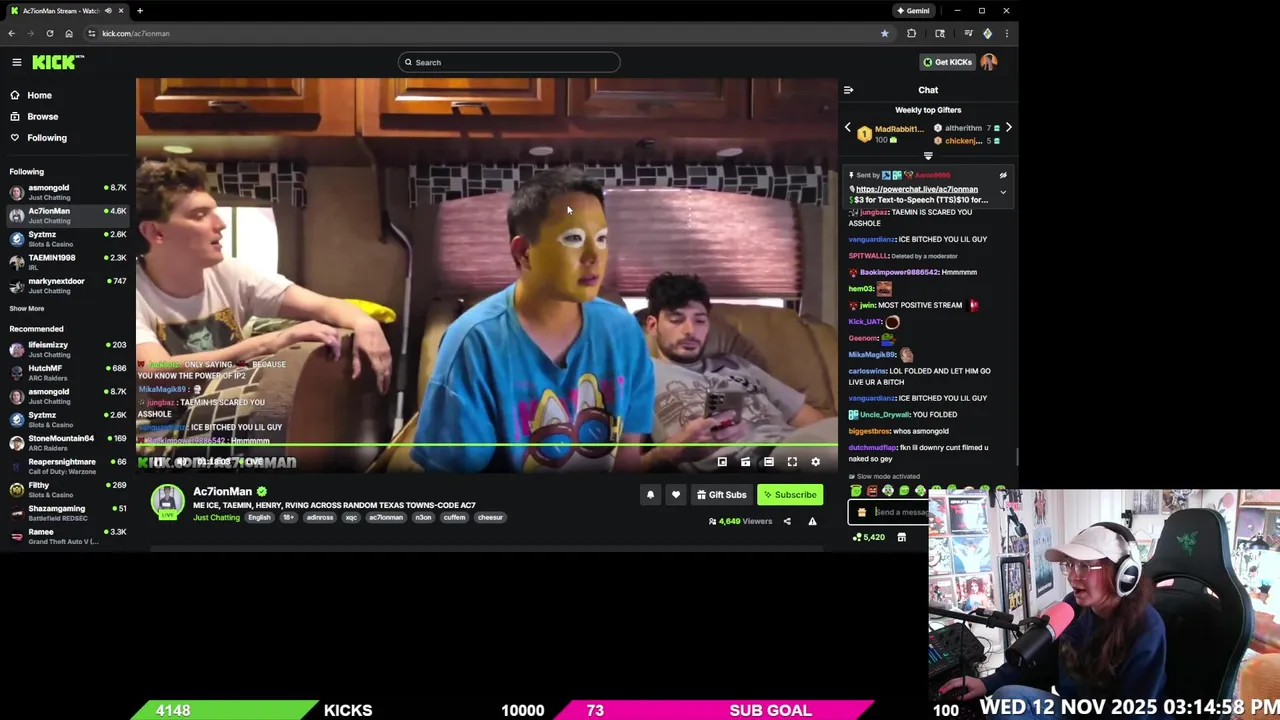1280x720 pixels.
Task: Click the video progress bar
Action: pos(487,446)
